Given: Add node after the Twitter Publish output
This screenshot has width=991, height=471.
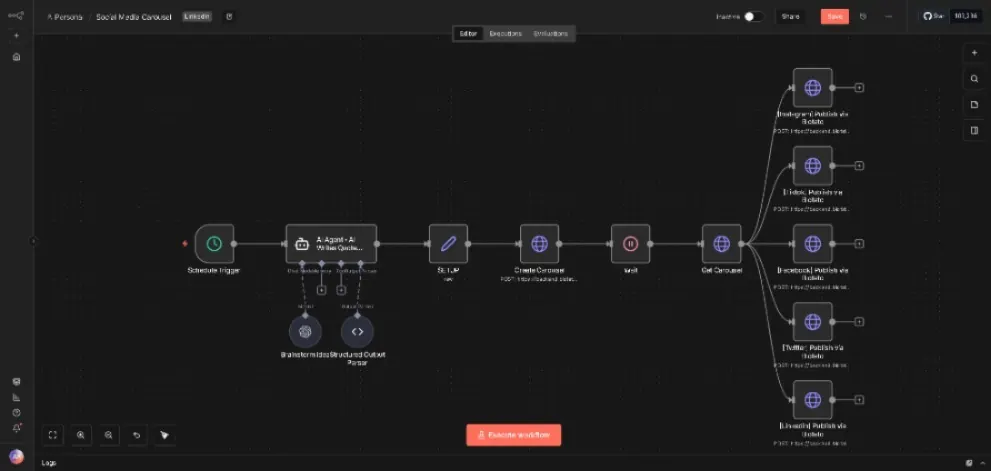Looking at the screenshot, I should [859, 322].
